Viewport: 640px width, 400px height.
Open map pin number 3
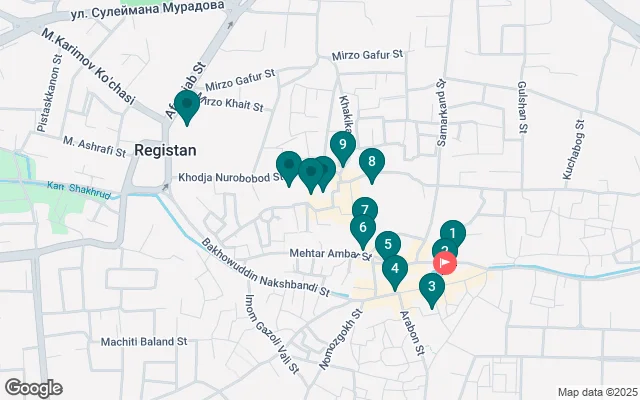(431, 289)
